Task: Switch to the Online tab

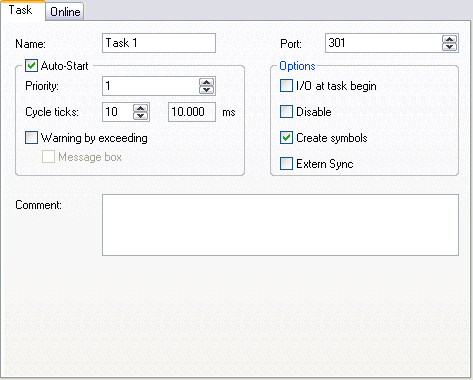Action: click(65, 12)
